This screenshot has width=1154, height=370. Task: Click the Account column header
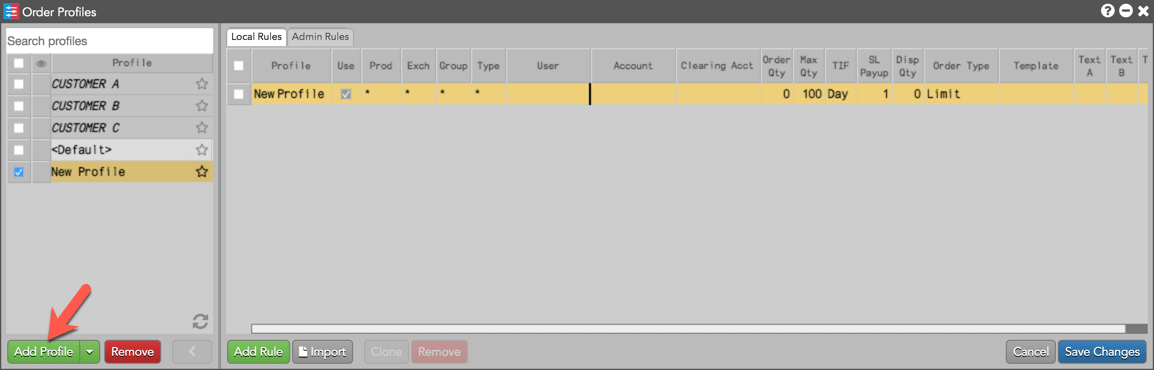pyautogui.click(x=633, y=65)
